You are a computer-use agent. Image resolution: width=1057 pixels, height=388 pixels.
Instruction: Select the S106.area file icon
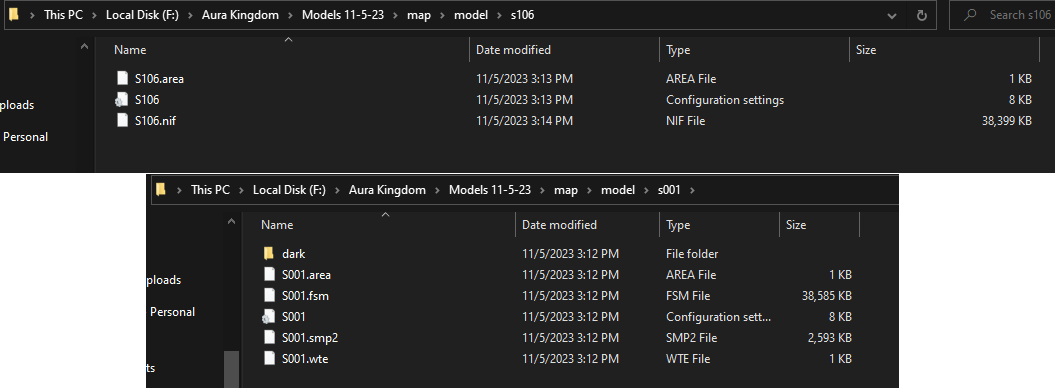click(122, 79)
